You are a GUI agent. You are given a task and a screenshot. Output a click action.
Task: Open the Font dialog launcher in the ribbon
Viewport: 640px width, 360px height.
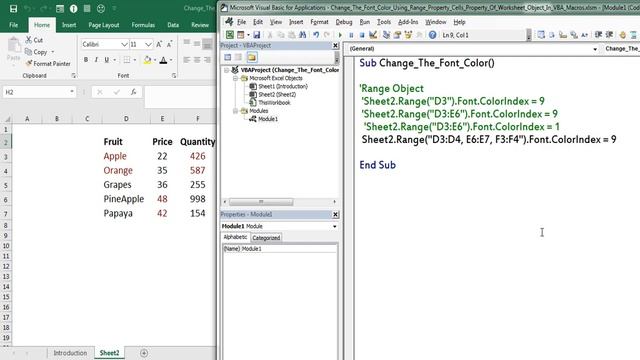174,76
